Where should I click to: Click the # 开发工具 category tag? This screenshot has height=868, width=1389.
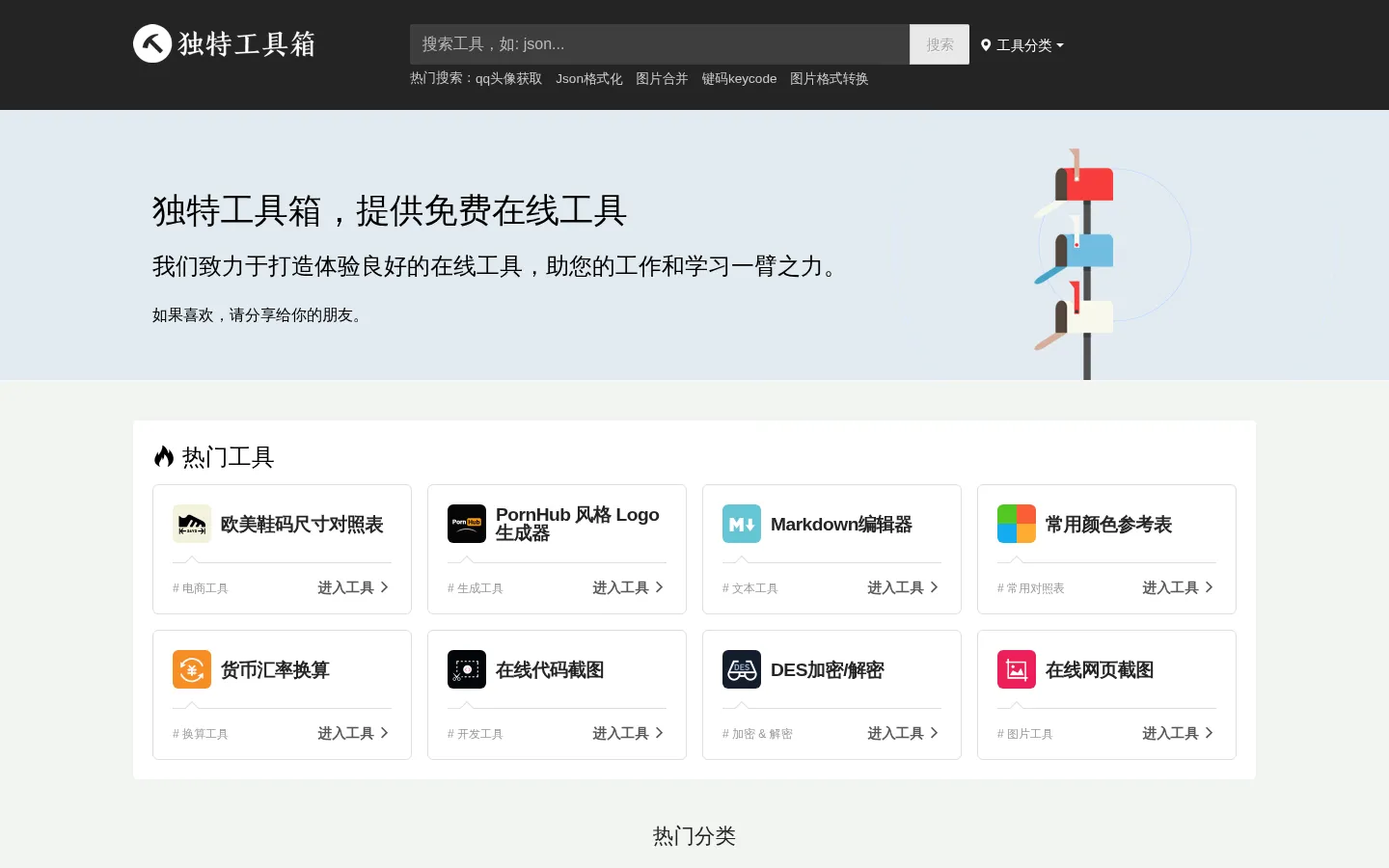(x=476, y=734)
